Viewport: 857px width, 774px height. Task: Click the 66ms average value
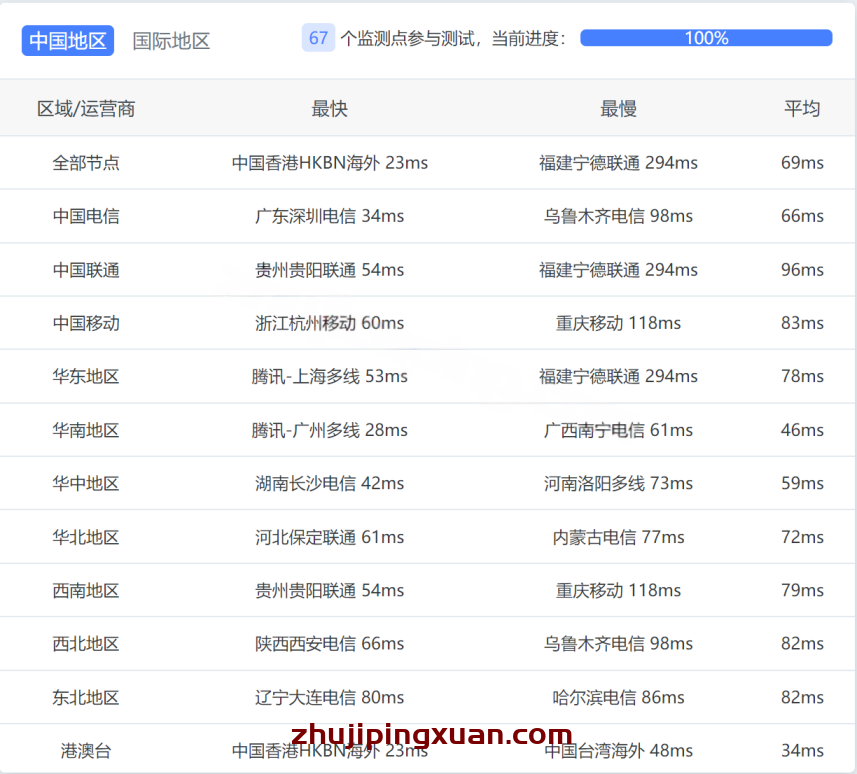802,216
